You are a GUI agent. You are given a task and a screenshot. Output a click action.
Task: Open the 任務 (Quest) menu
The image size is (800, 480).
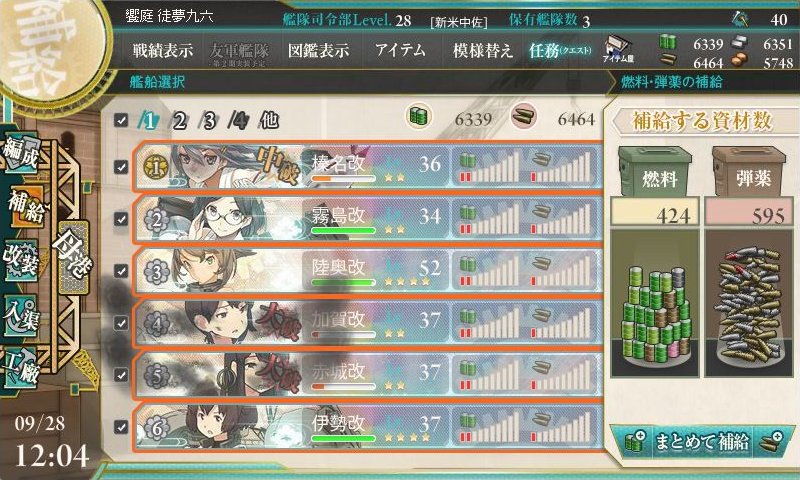pyautogui.click(x=560, y=50)
